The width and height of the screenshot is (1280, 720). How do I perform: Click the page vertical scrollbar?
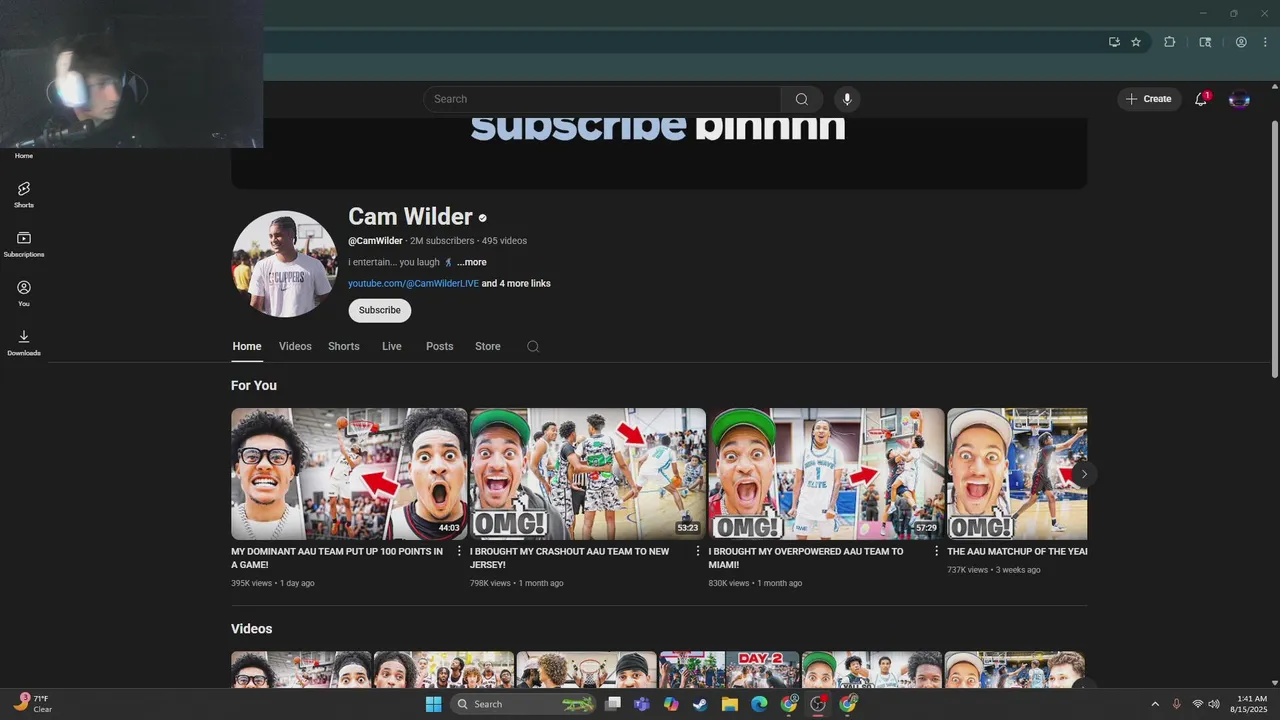point(1274,250)
